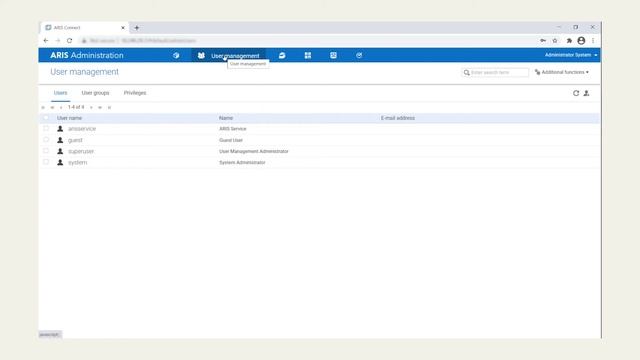Click the password key icon in address bar

coord(543,40)
